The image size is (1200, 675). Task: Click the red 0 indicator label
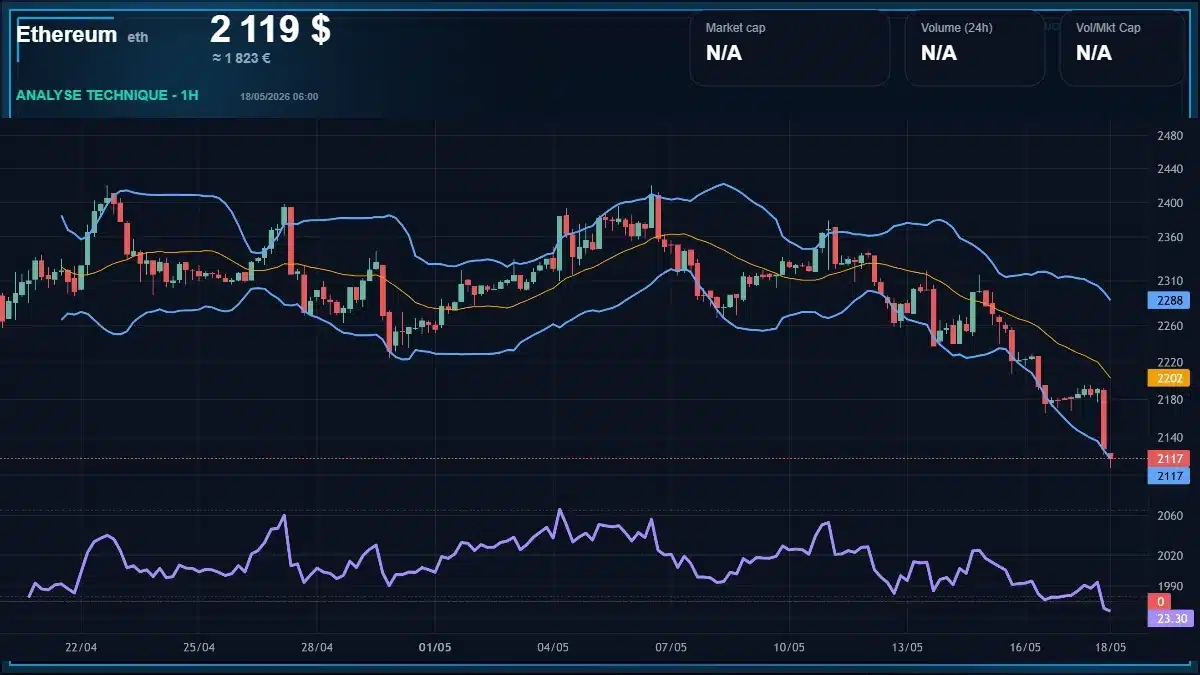click(x=1159, y=602)
